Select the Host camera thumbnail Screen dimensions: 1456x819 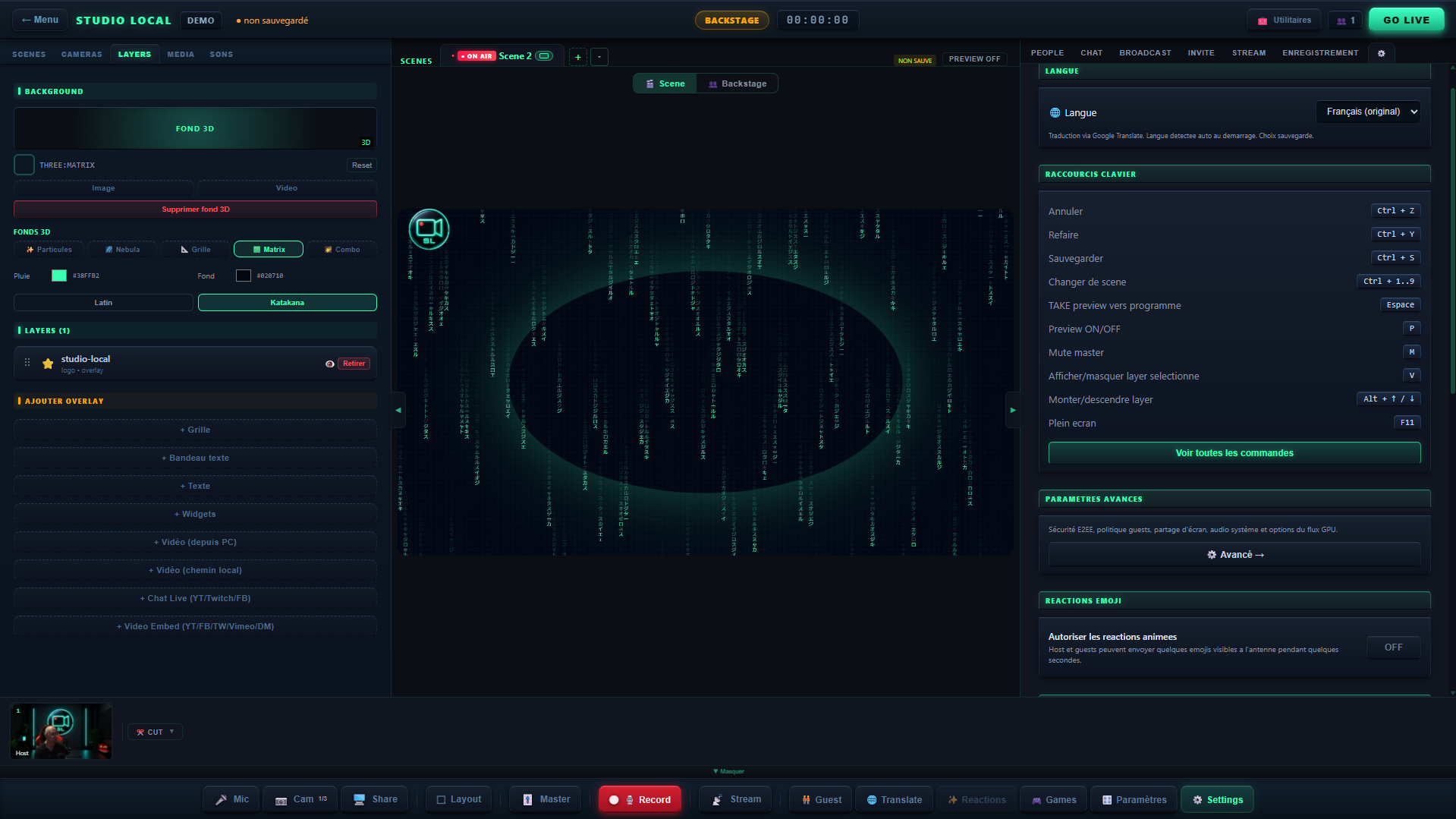61,732
